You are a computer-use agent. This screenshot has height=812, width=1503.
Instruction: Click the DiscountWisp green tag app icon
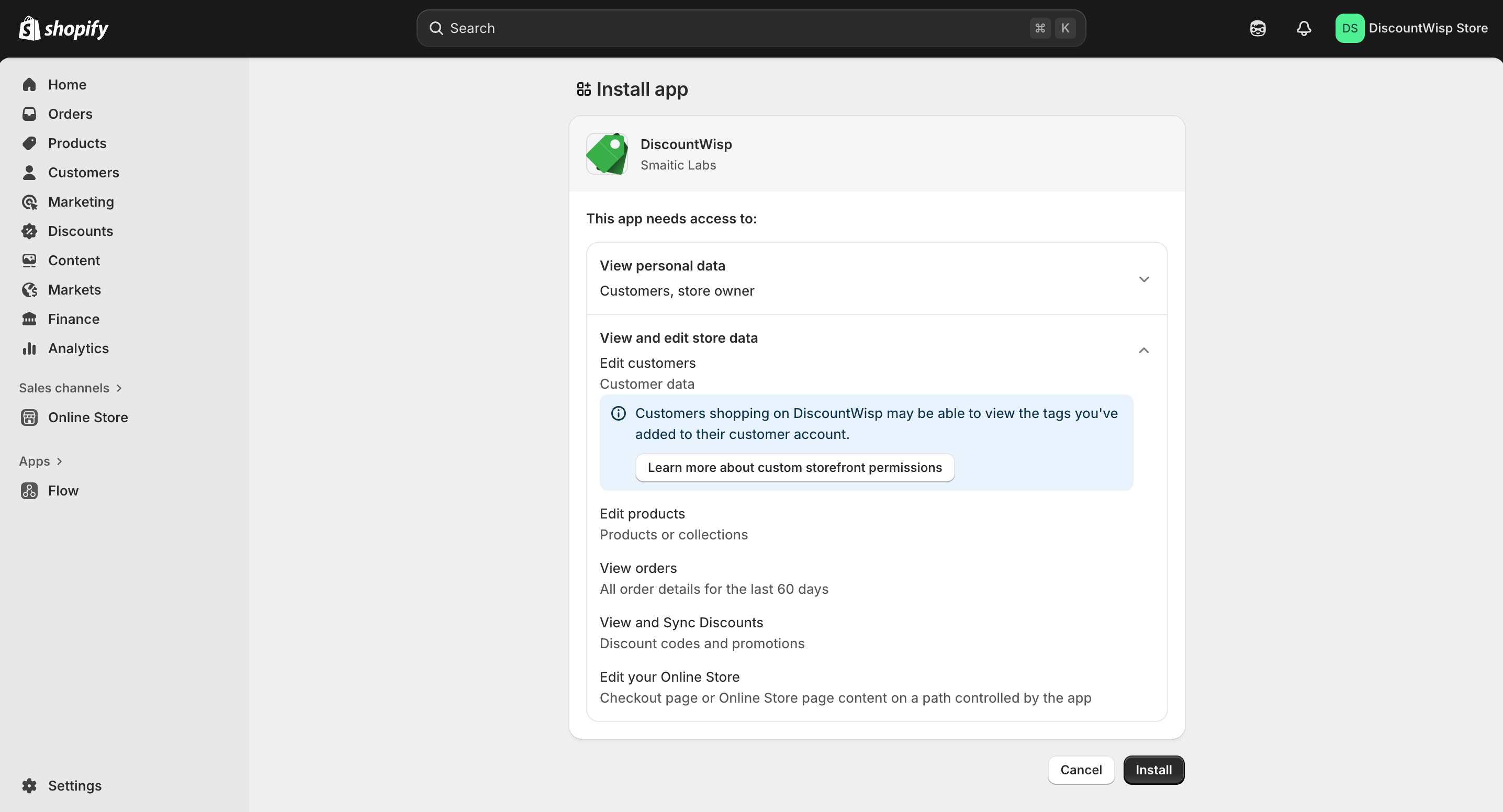[607, 154]
